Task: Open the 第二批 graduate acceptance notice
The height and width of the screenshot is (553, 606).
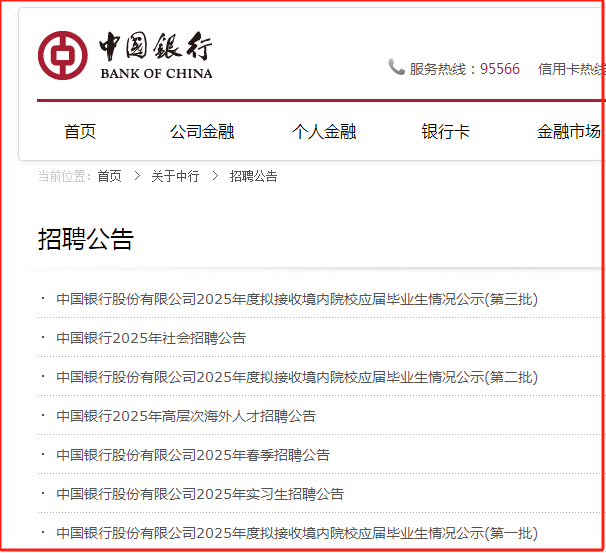Action: click(297, 377)
